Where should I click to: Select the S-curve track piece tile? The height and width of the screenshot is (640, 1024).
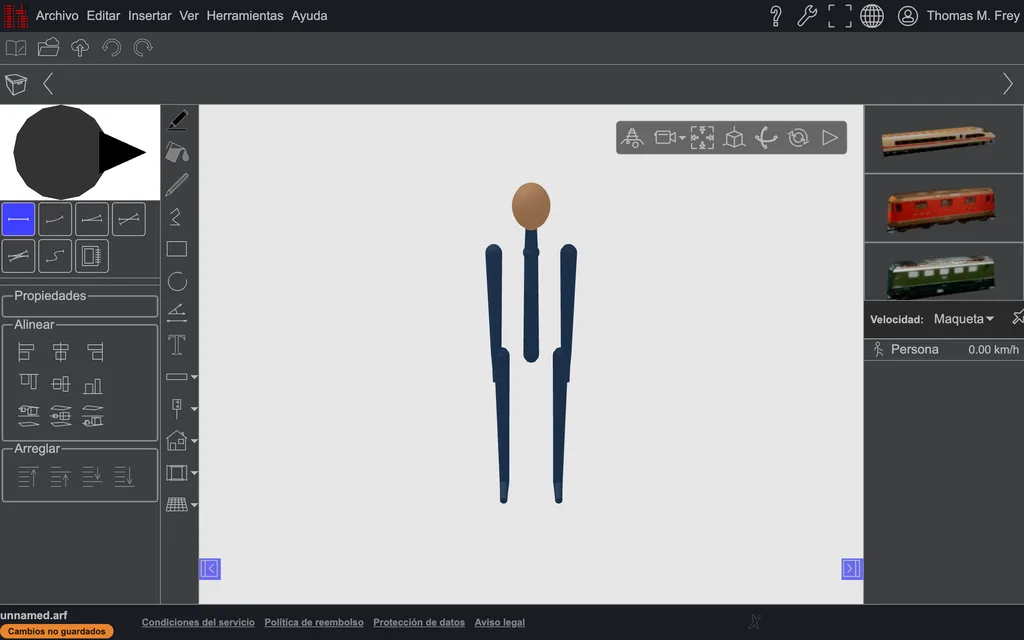[x=55, y=256]
